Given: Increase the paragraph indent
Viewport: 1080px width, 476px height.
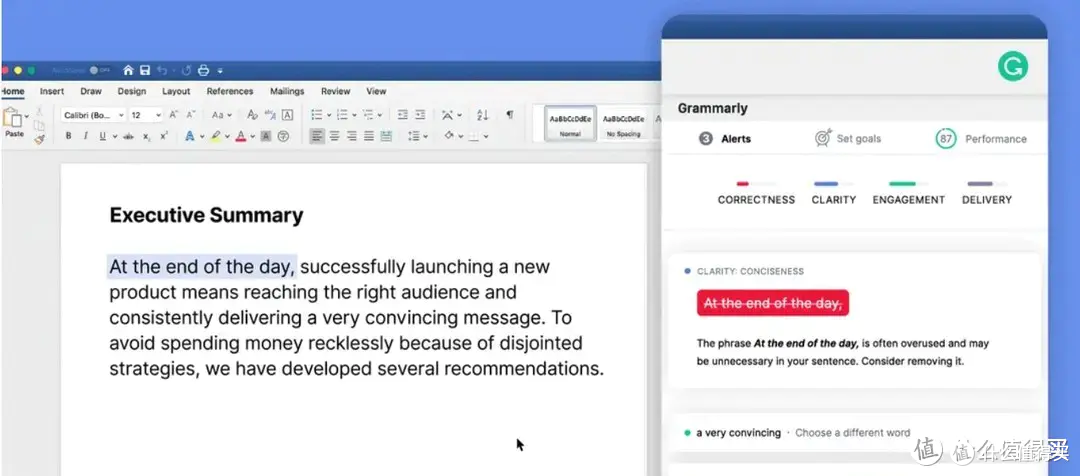Looking at the screenshot, I should (x=420, y=115).
